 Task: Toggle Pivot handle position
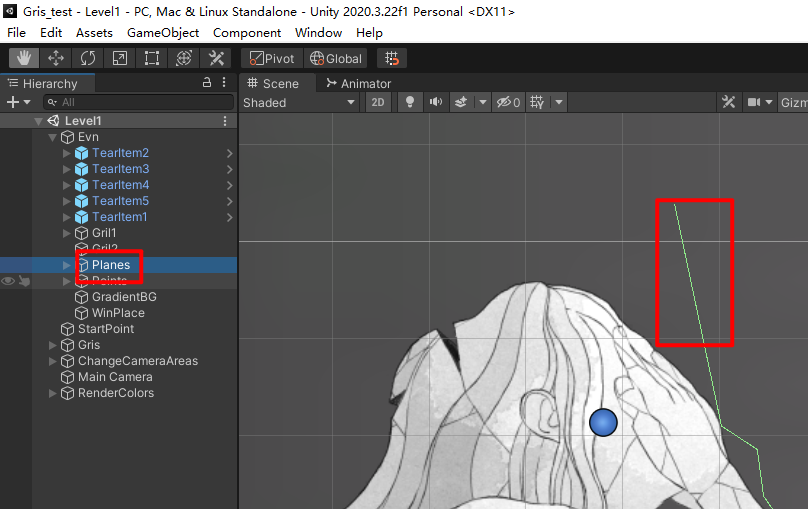click(x=272, y=58)
